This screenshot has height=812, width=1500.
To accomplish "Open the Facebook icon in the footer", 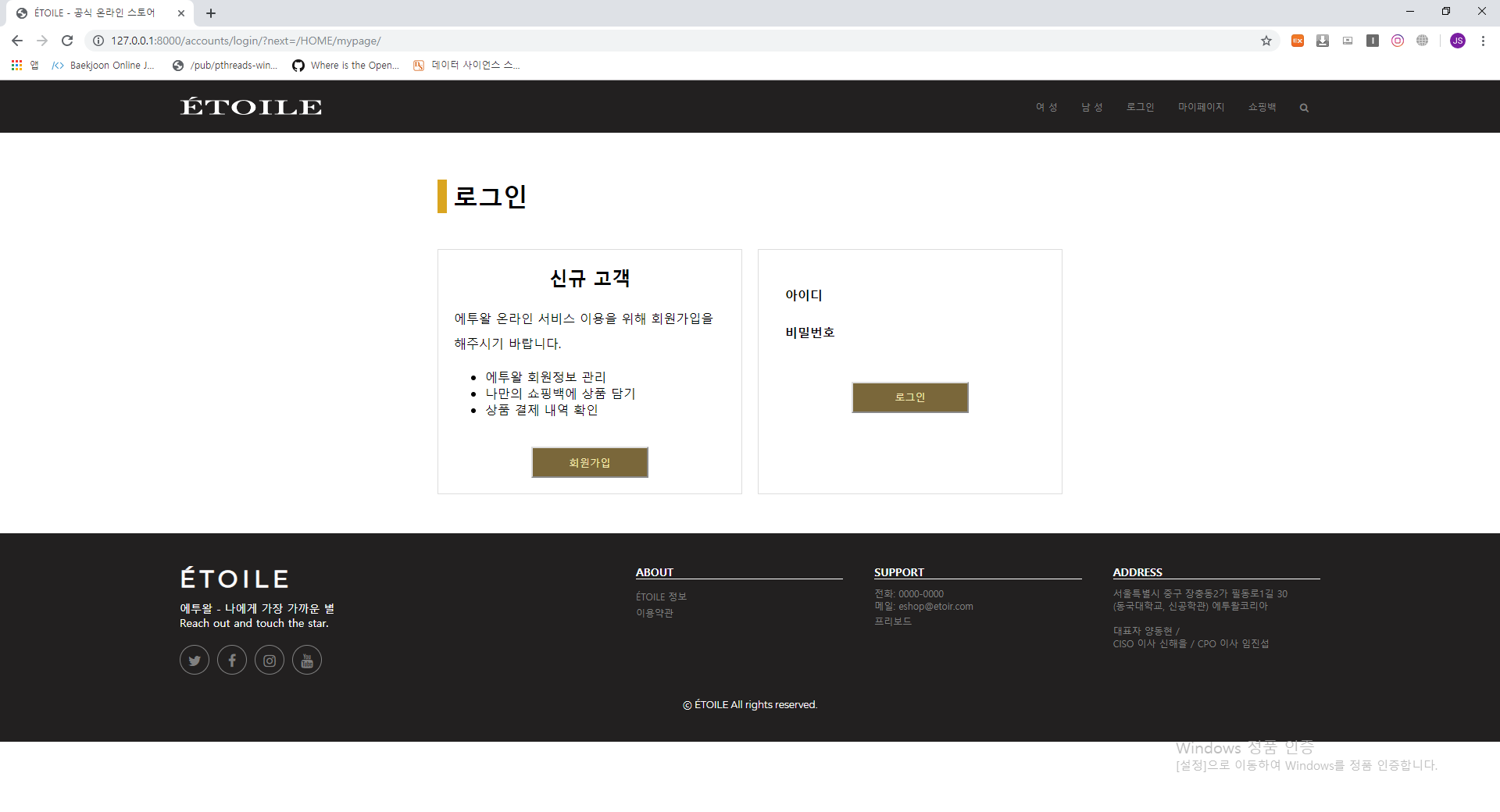I will tap(231, 660).
